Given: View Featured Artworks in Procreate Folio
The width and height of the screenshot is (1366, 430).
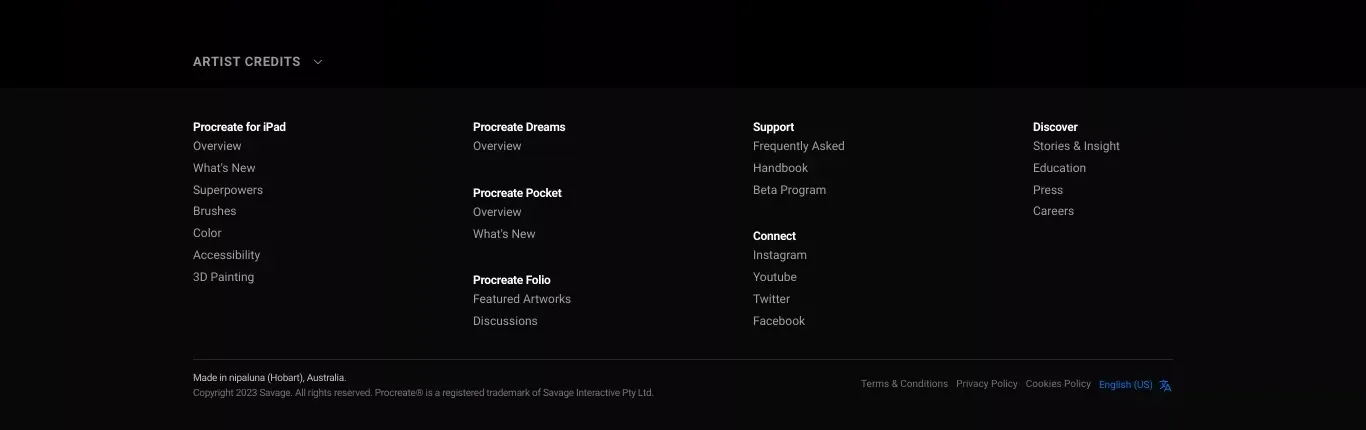Looking at the screenshot, I should tap(522, 299).
